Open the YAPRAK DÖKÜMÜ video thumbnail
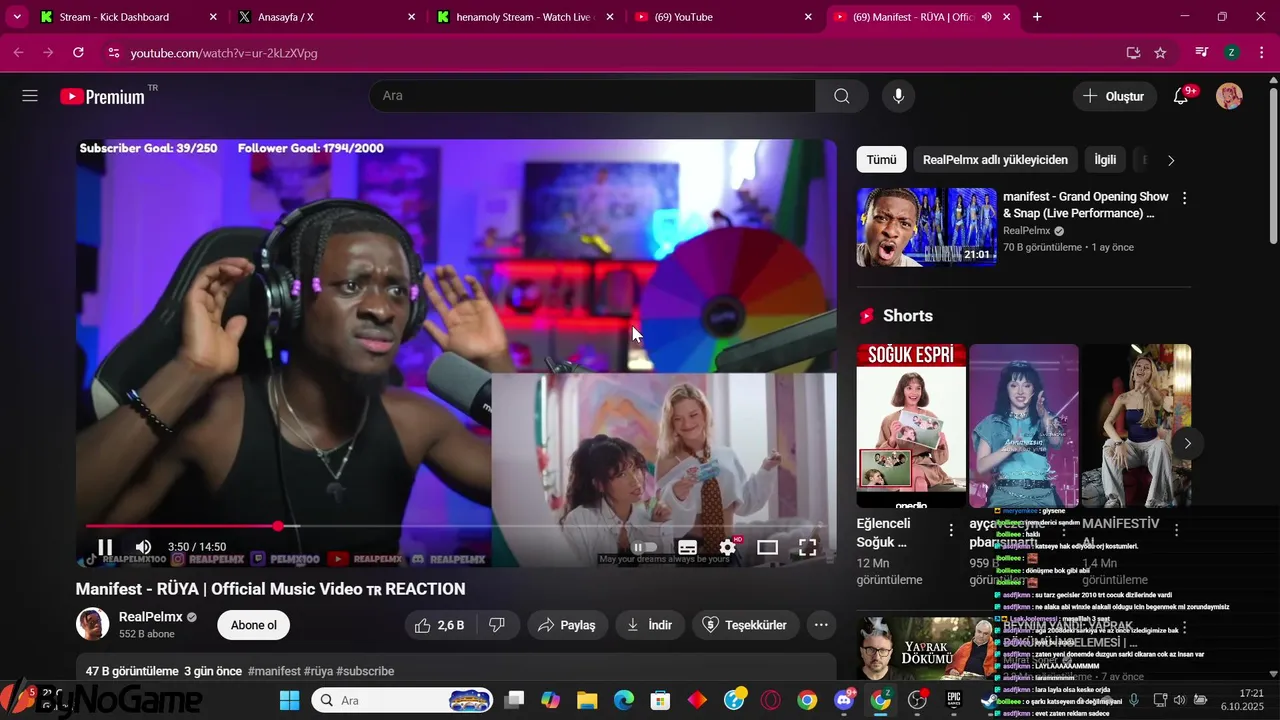 coord(926,648)
